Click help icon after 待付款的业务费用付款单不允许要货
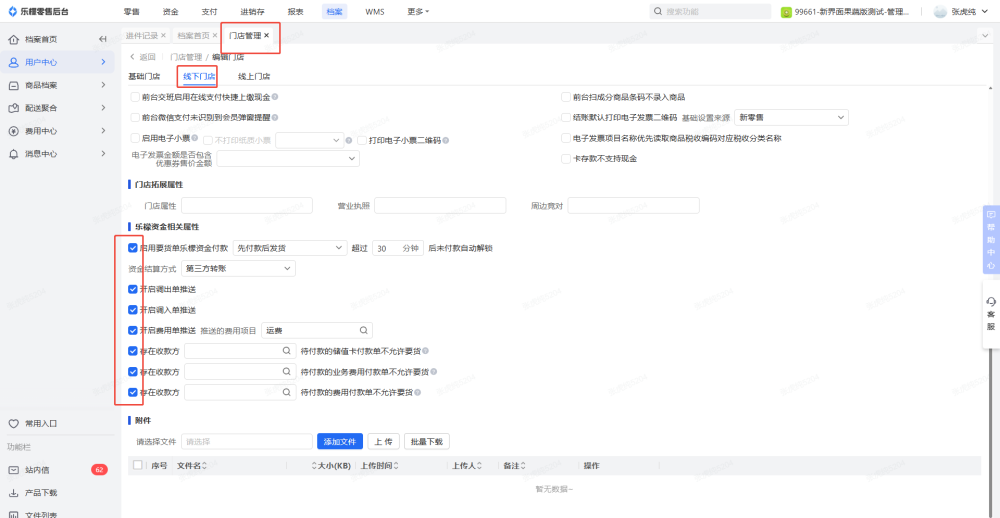The width and height of the screenshot is (1000, 518). click(x=433, y=371)
